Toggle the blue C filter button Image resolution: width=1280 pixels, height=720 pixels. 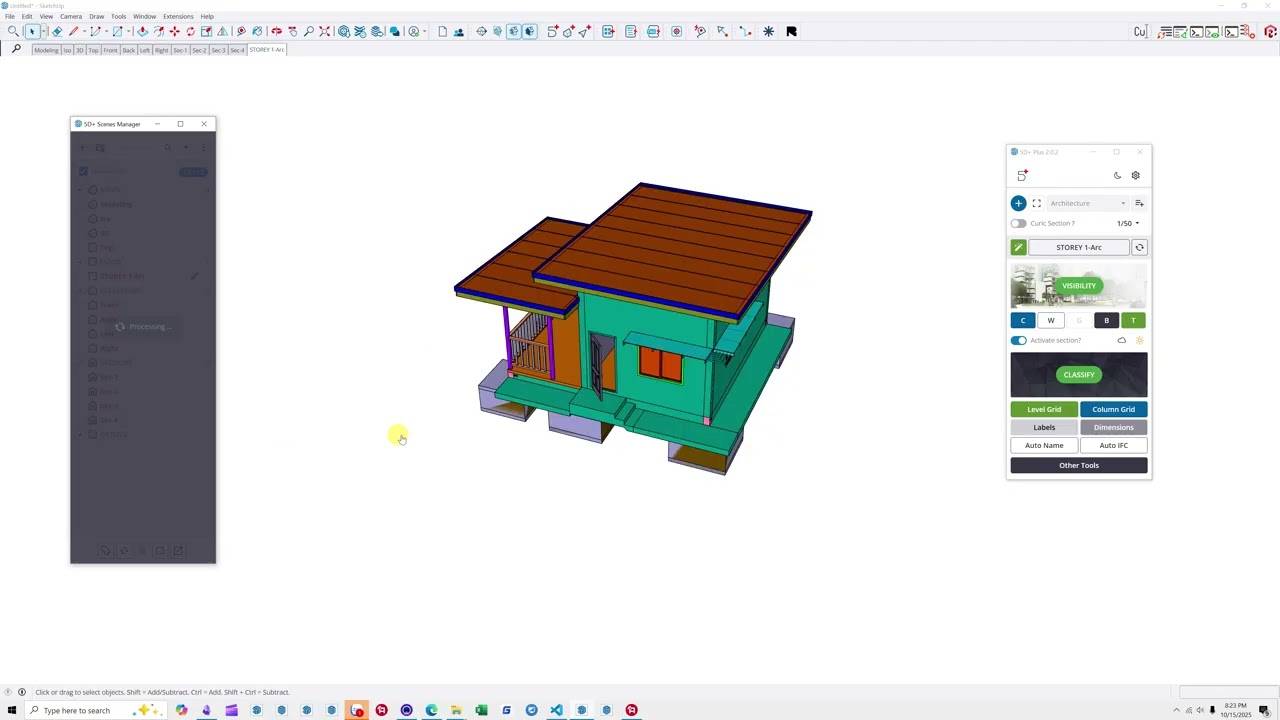point(1023,320)
